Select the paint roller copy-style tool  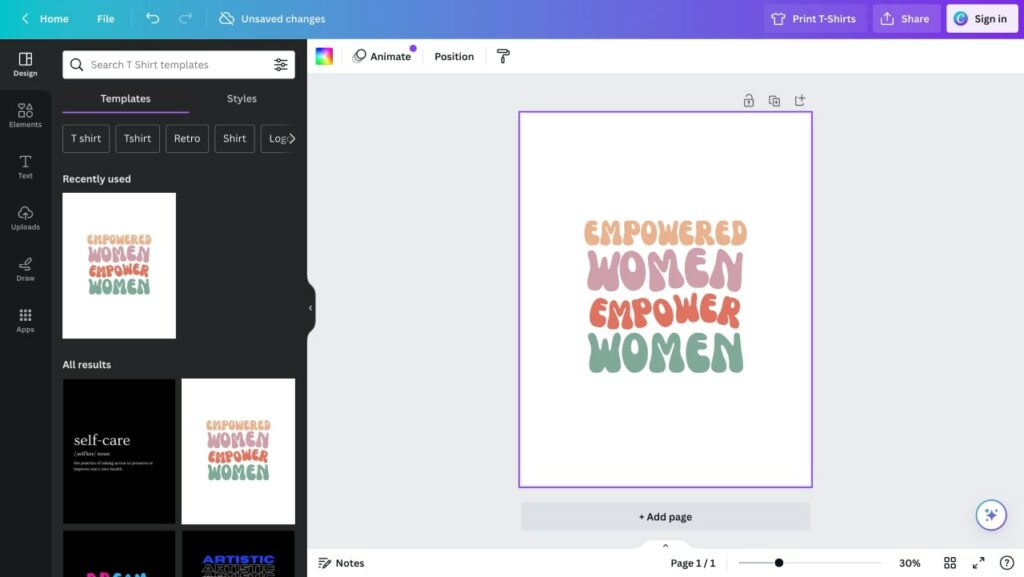coord(503,56)
